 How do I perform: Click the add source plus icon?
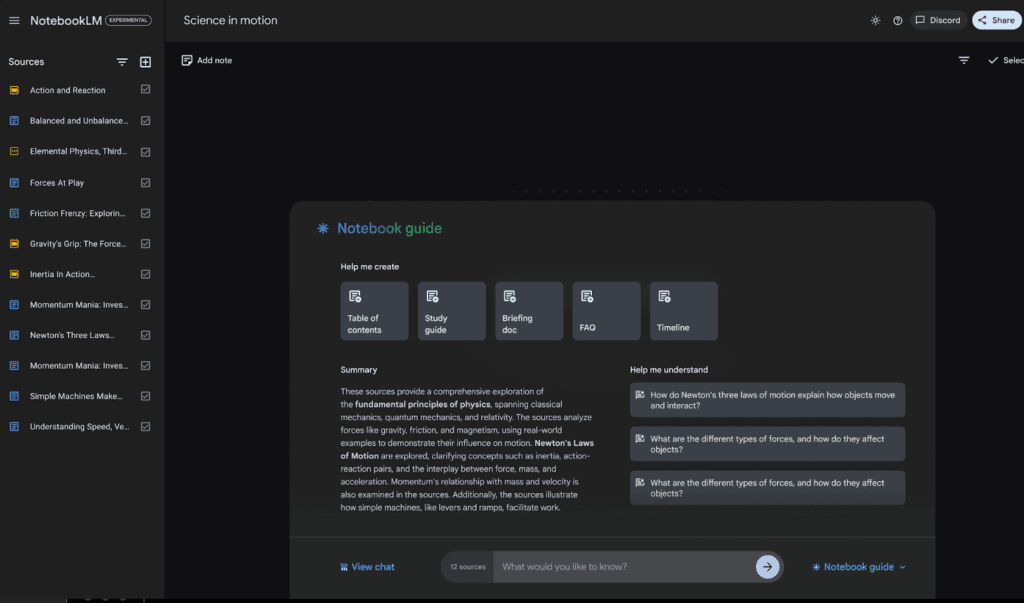pos(146,62)
